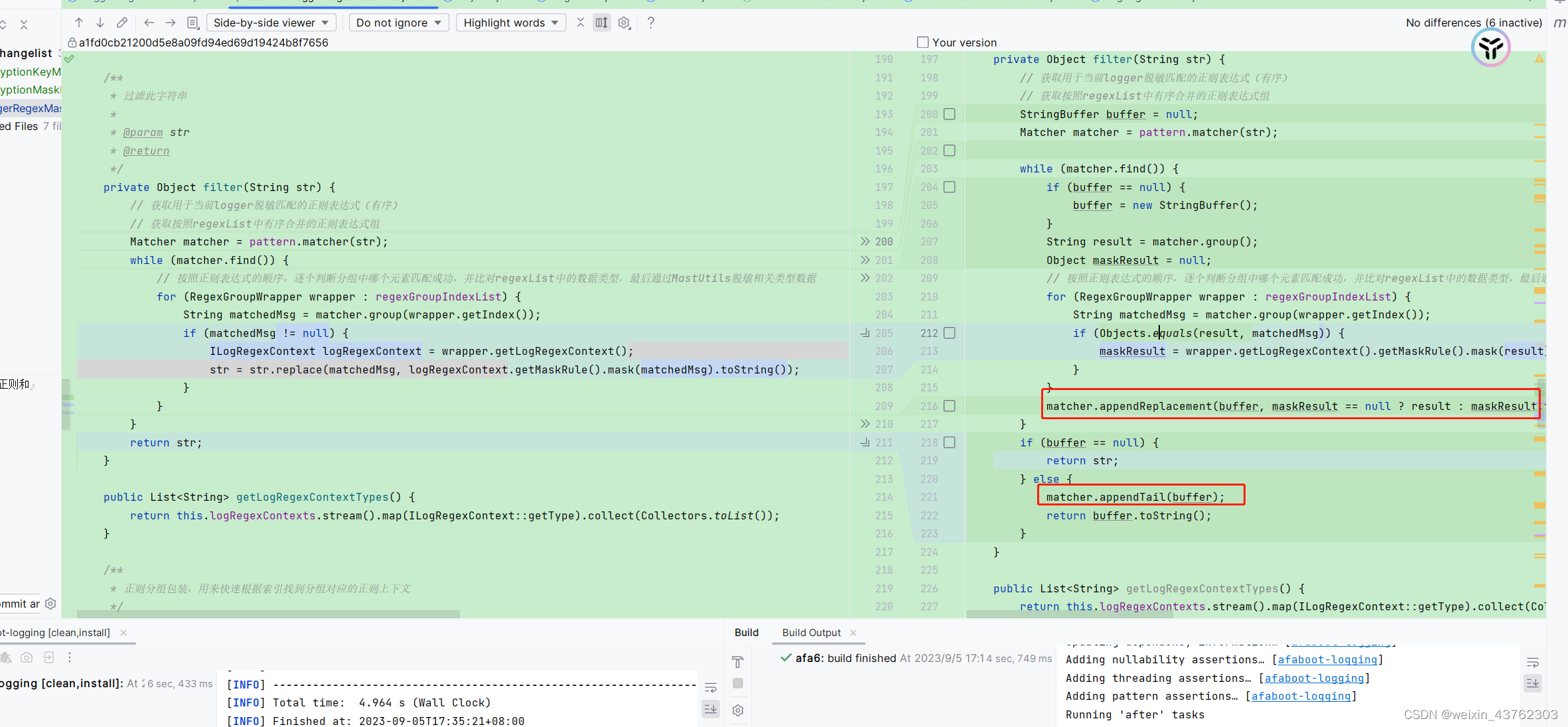Open the Side-by-side viewer dropdown

pos(271,22)
